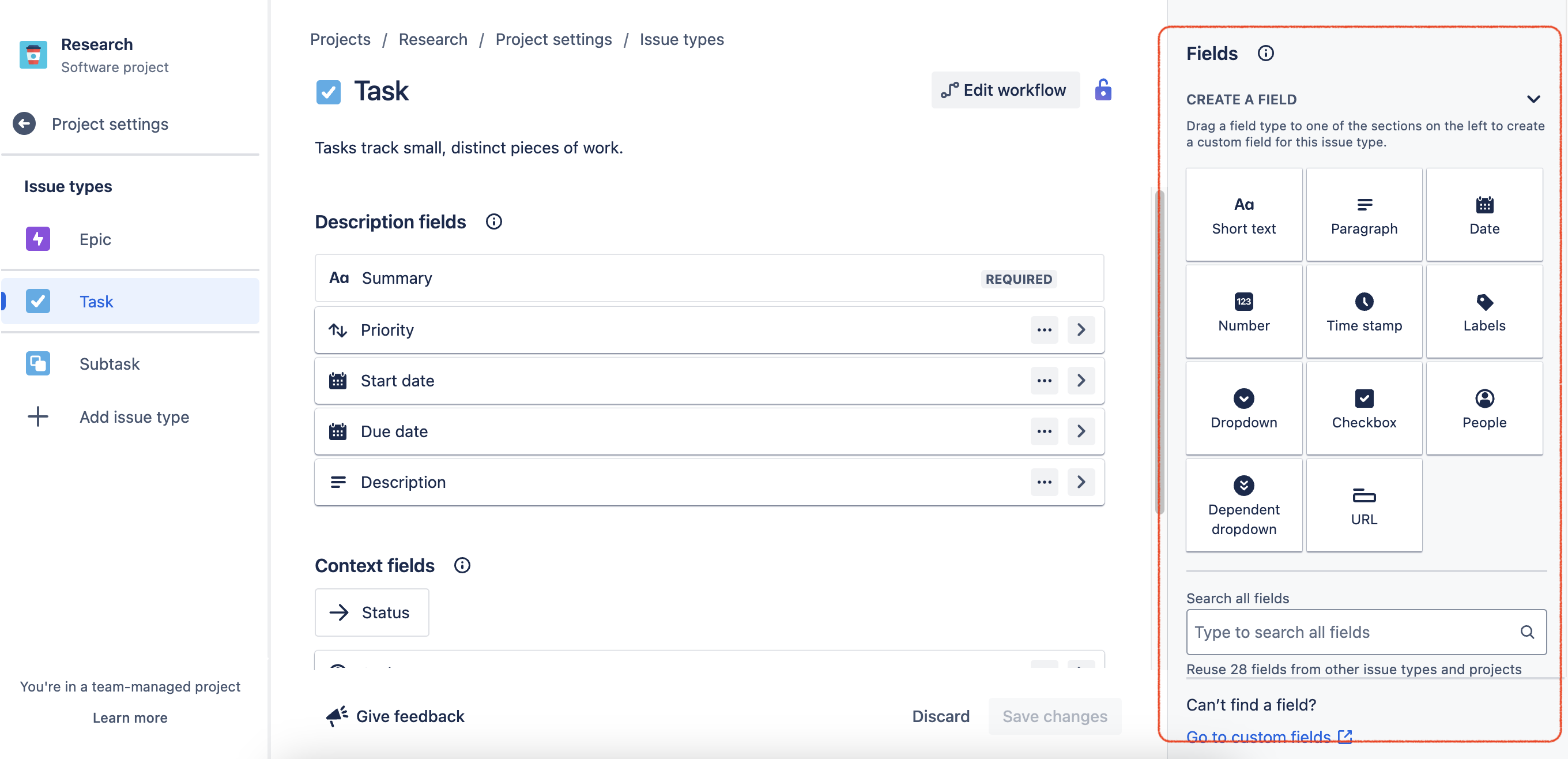Click the Subtask icon in the sidebar
This screenshot has height=759, width=1568.
(x=37, y=363)
